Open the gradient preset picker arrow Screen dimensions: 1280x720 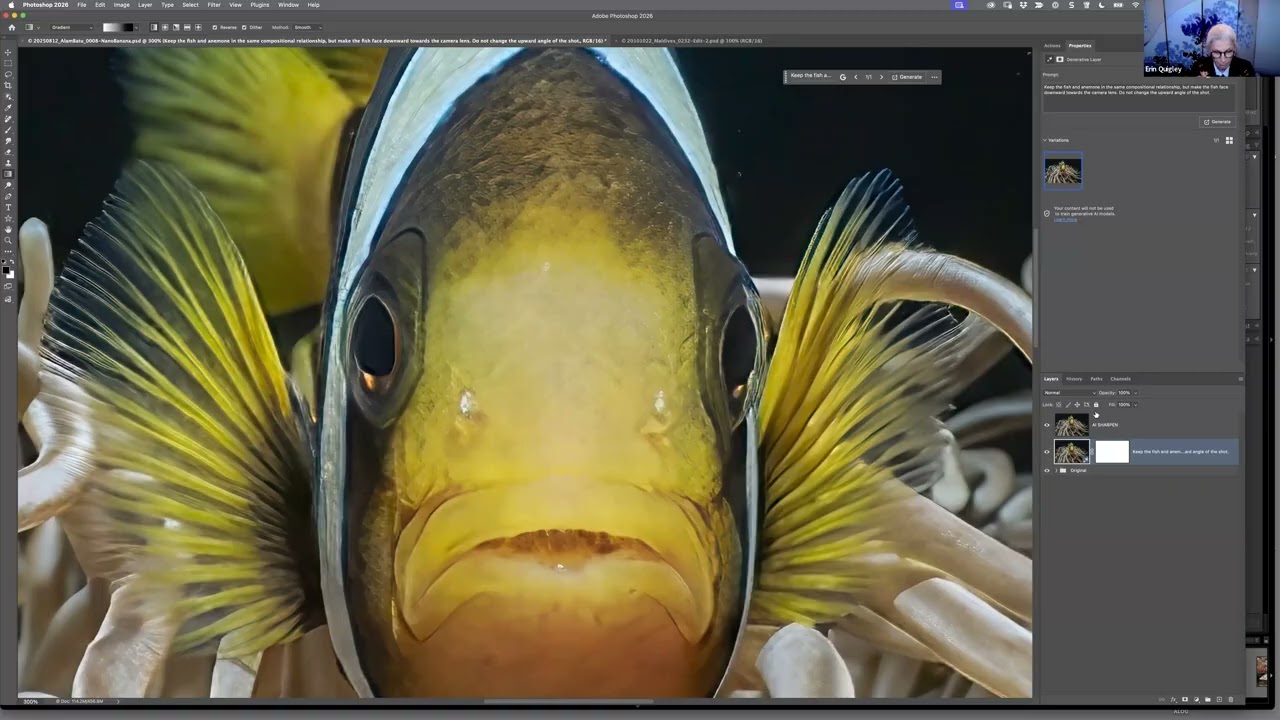[136, 28]
